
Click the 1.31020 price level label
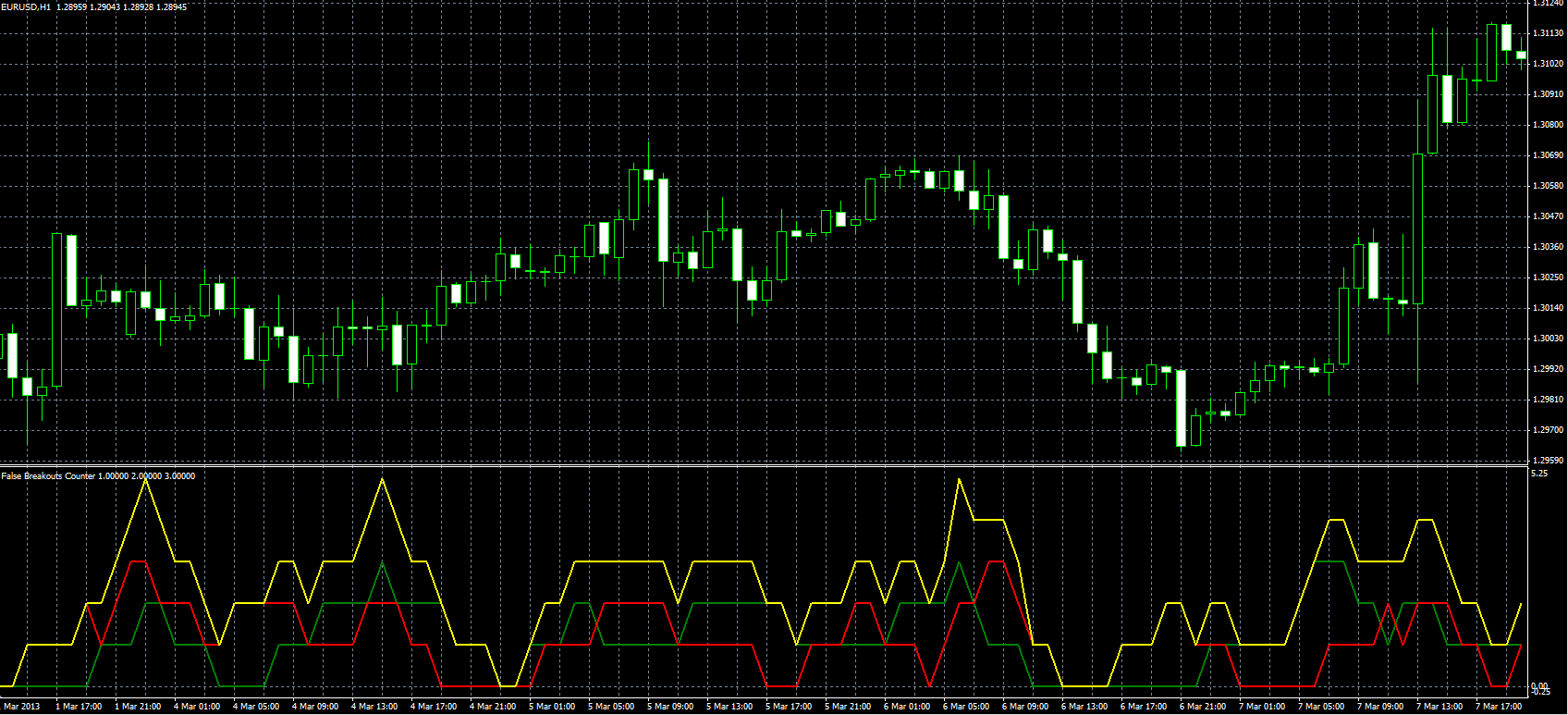tap(1548, 64)
